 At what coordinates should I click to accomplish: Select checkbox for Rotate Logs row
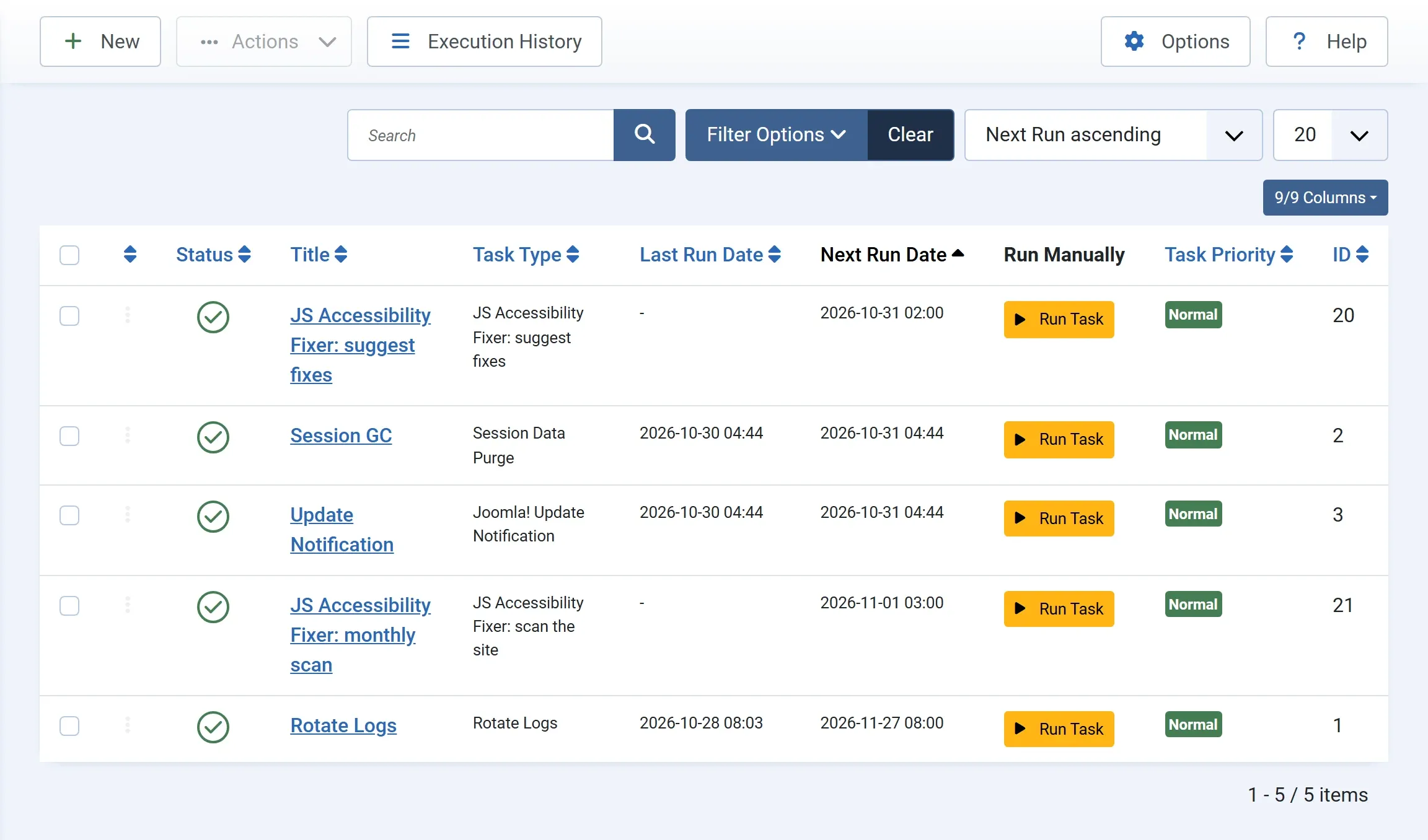pyautogui.click(x=69, y=726)
